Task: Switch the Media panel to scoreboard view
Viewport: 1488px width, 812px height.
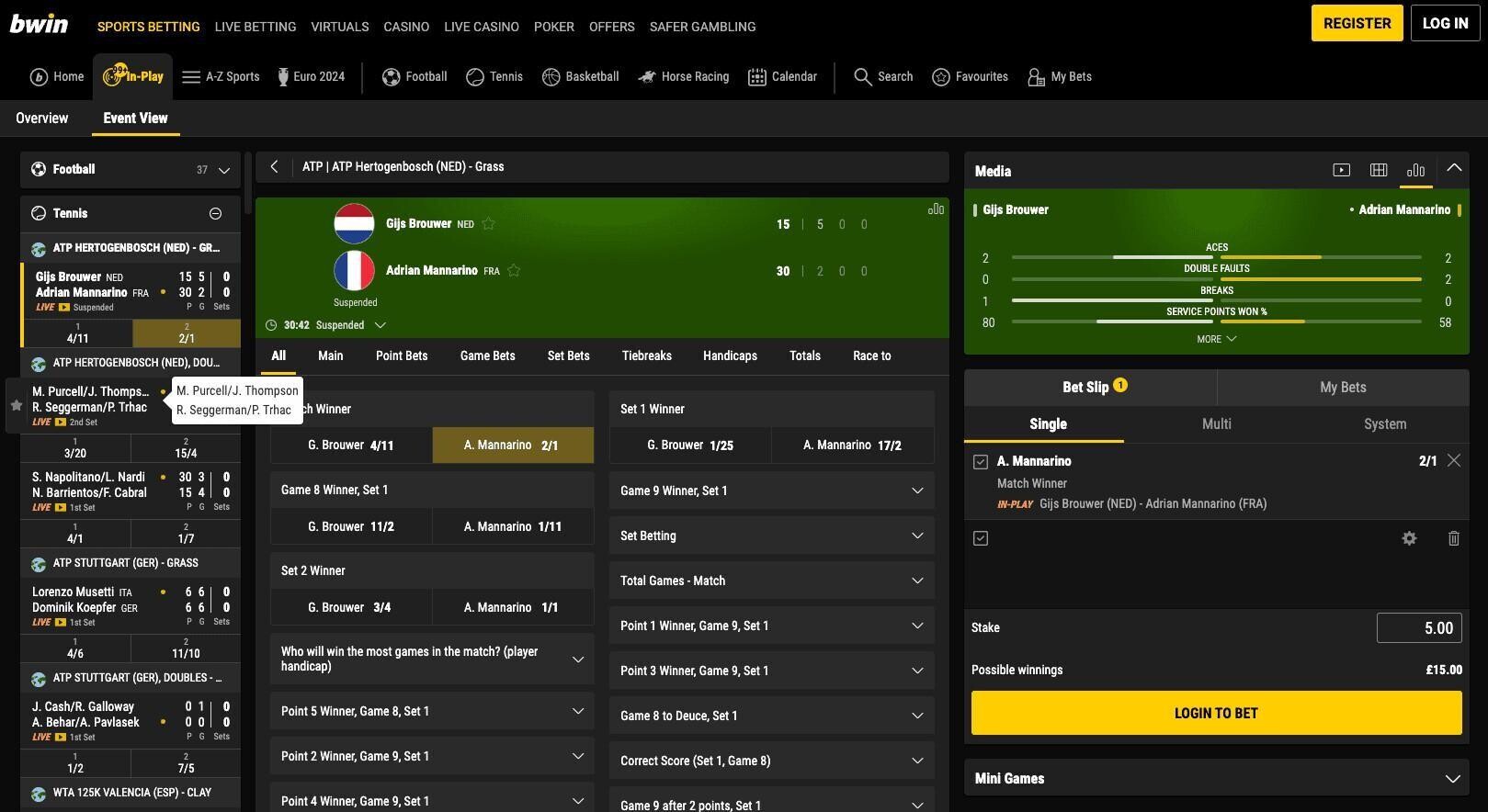Action: pyautogui.click(x=1379, y=170)
